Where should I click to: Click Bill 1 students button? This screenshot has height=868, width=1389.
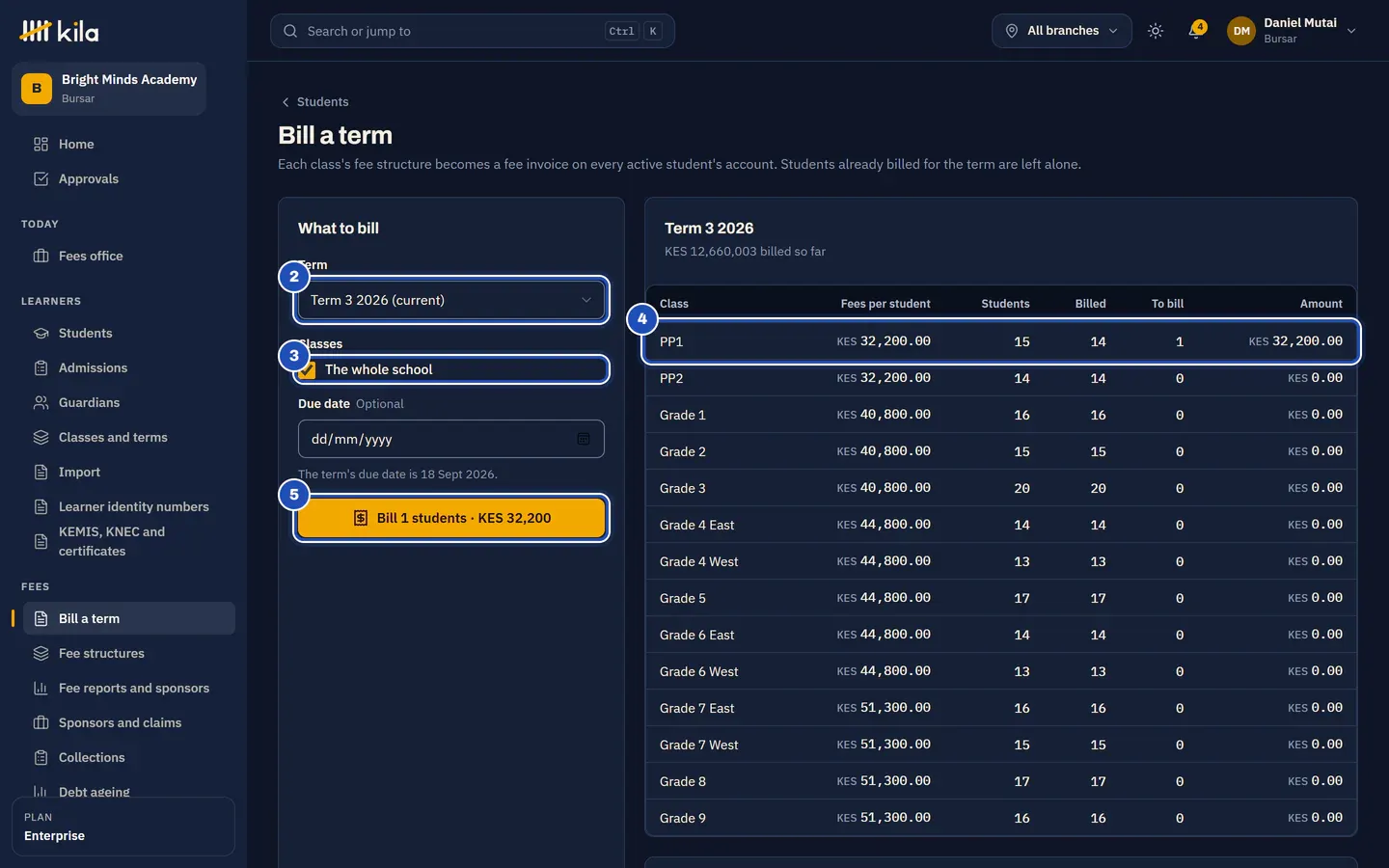coord(451,518)
